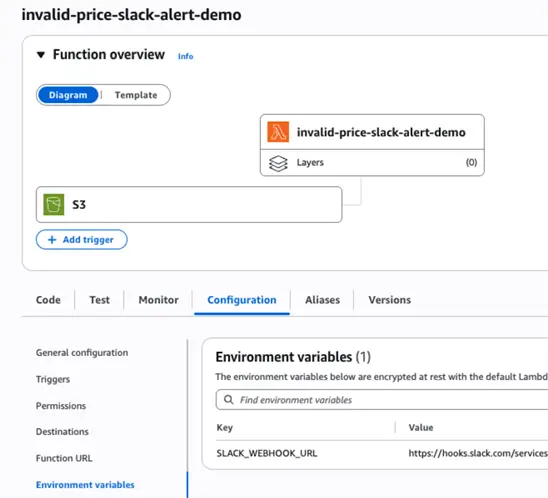Open the Info link beside Function overview

186,56
